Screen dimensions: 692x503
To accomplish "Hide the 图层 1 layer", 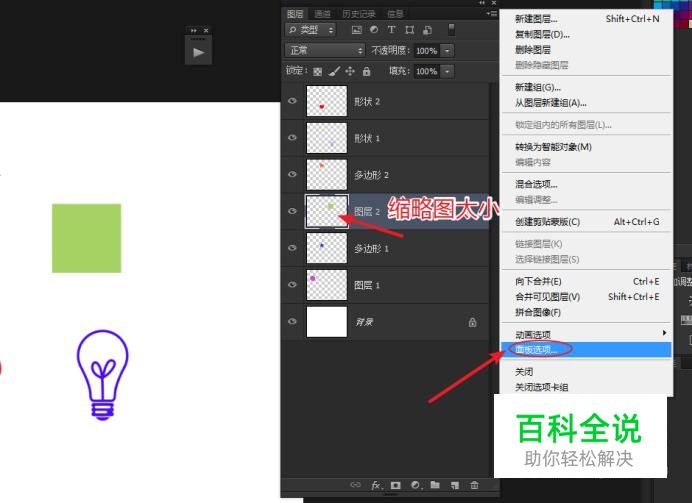I will click(292, 285).
